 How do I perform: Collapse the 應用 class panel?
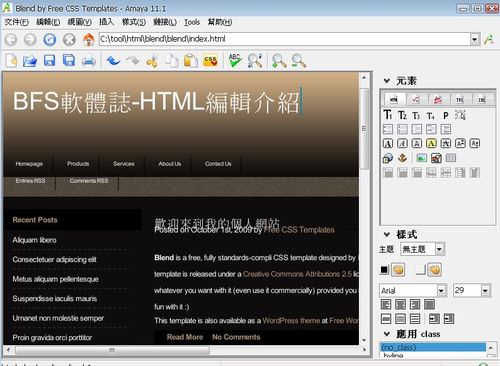coord(387,334)
